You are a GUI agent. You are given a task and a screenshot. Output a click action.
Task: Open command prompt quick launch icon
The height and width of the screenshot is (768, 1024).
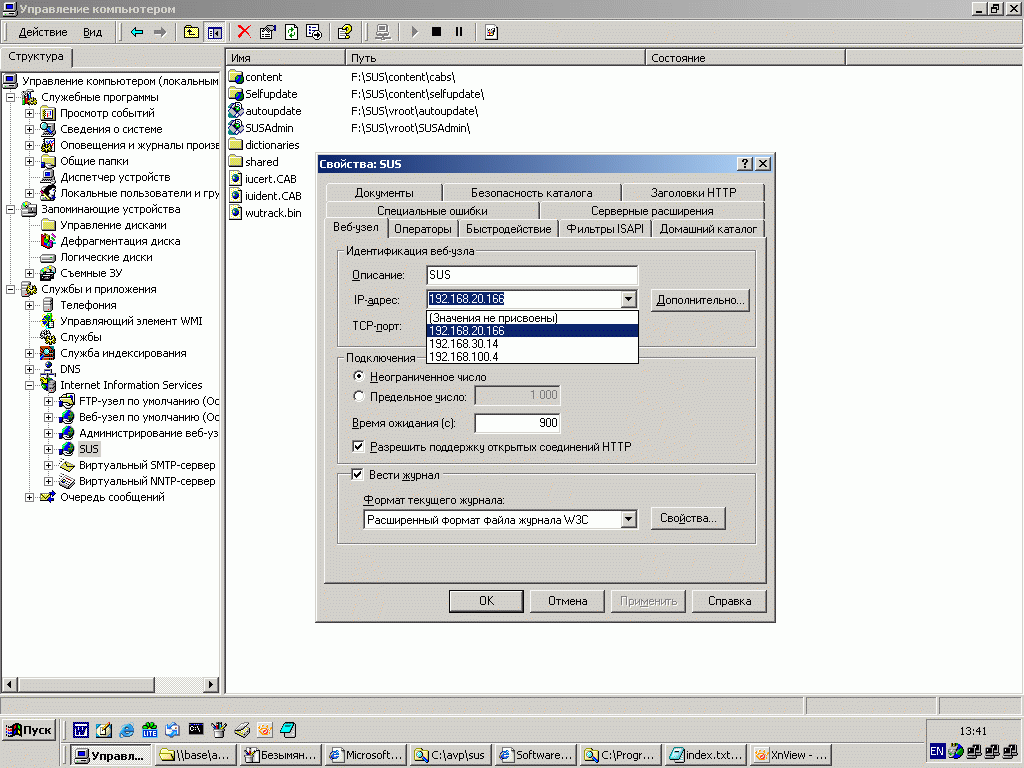tap(196, 729)
